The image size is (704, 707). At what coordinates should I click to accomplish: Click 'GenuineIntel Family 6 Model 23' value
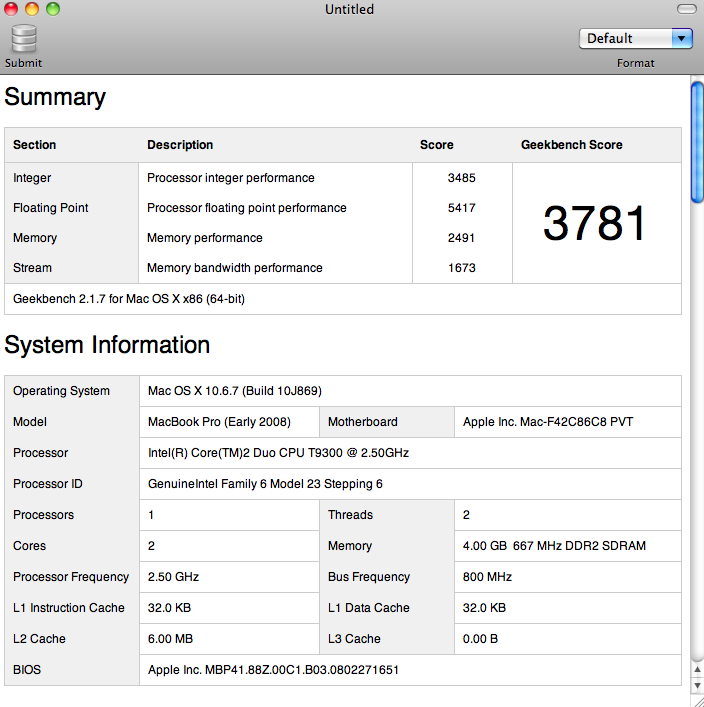pyautogui.click(x=265, y=484)
